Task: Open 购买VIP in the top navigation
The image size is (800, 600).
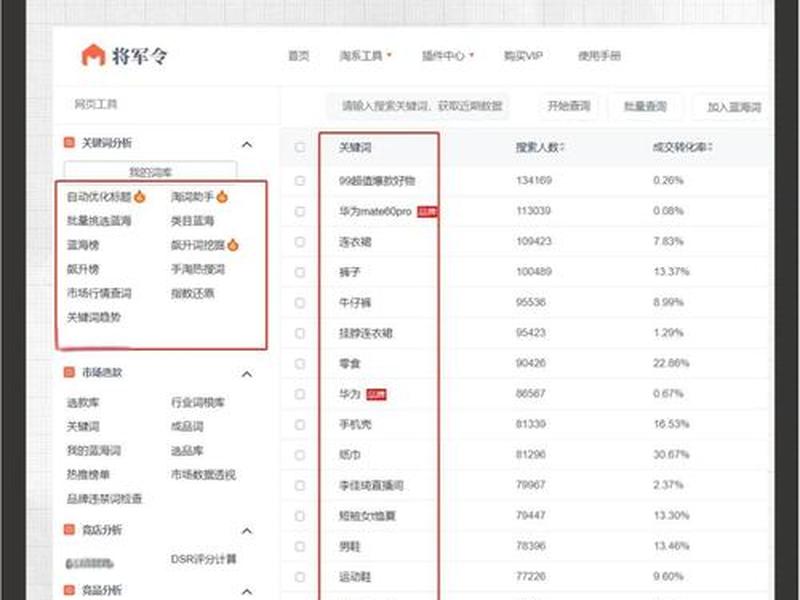Action: (523, 55)
